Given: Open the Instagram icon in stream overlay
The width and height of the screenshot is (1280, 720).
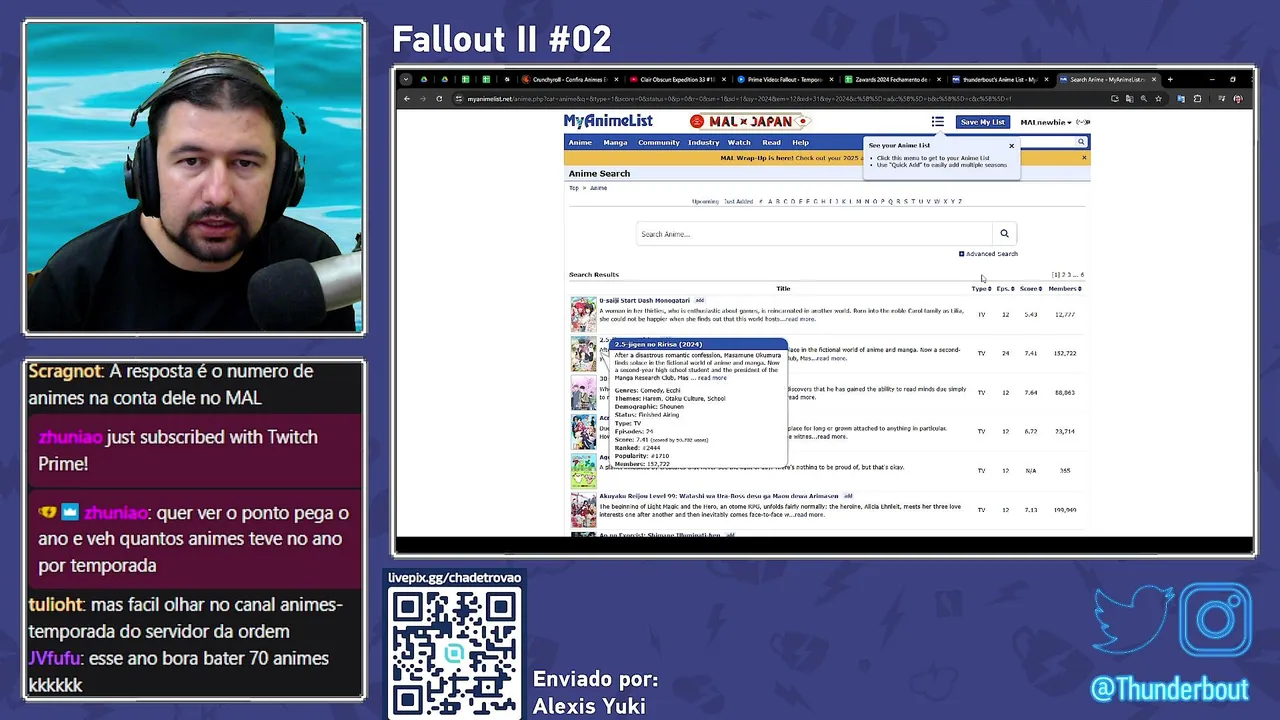Looking at the screenshot, I should 1216,620.
